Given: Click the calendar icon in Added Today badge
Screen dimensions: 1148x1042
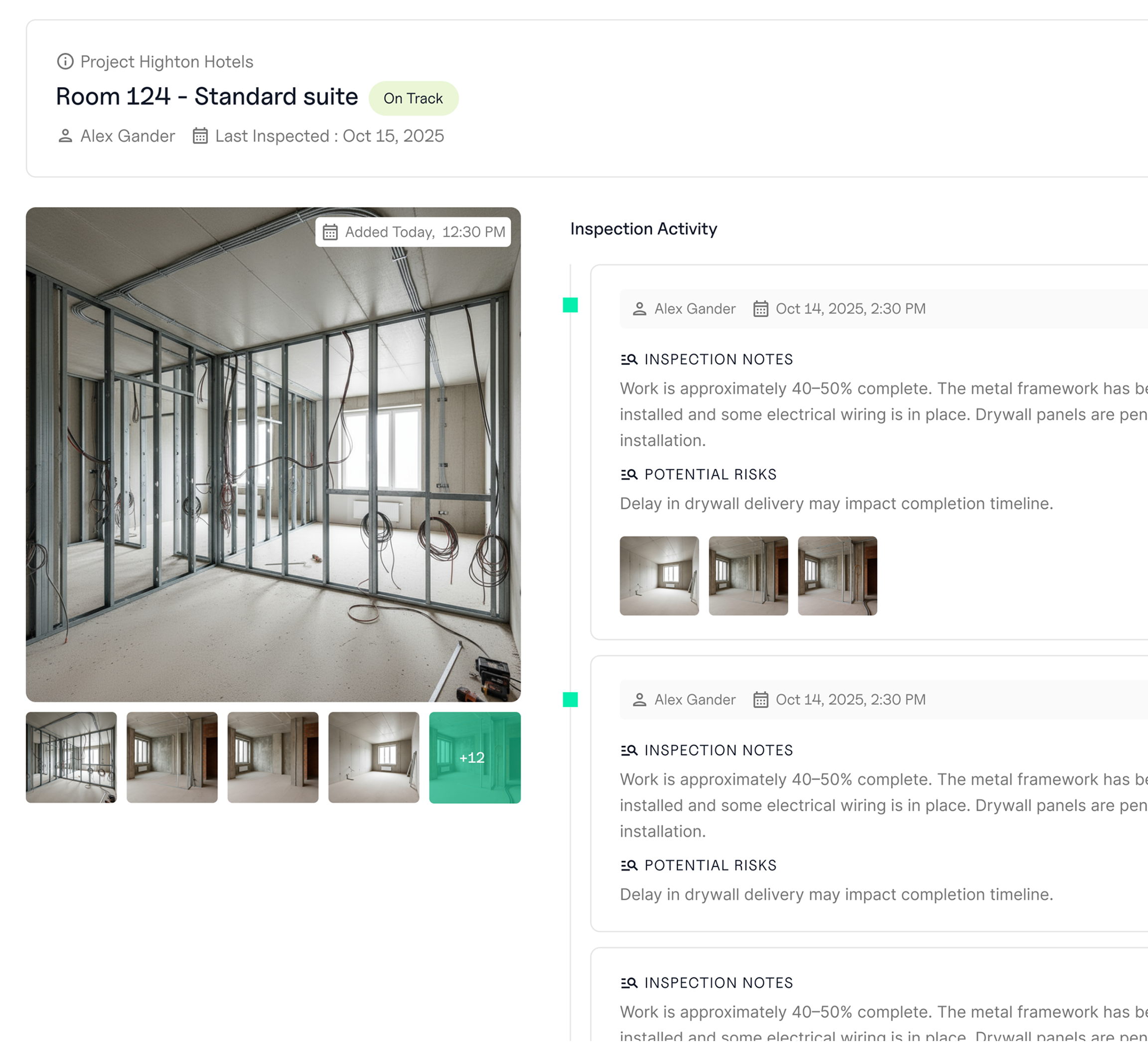Looking at the screenshot, I should point(330,232).
